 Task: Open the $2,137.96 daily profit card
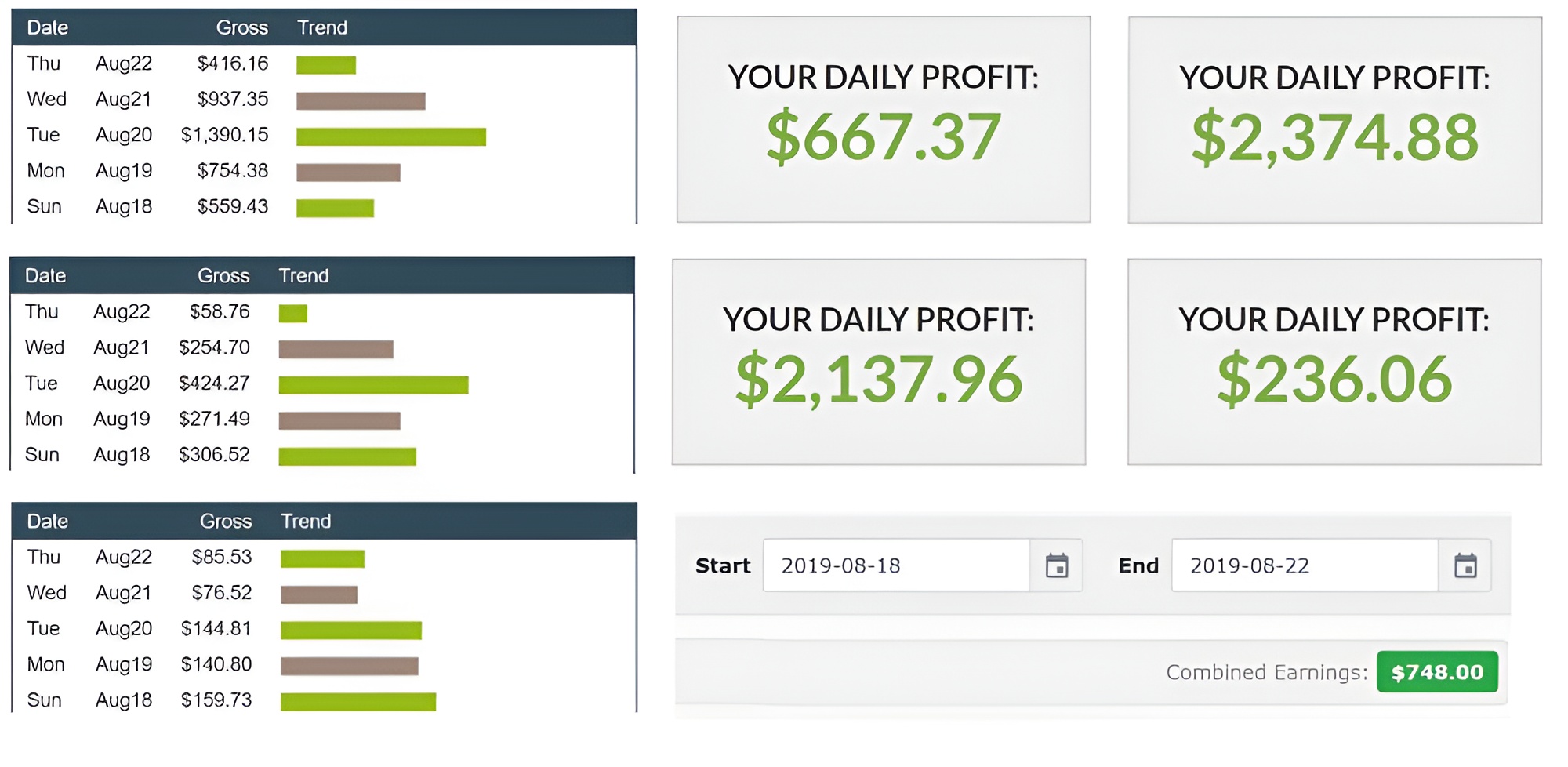coord(878,362)
